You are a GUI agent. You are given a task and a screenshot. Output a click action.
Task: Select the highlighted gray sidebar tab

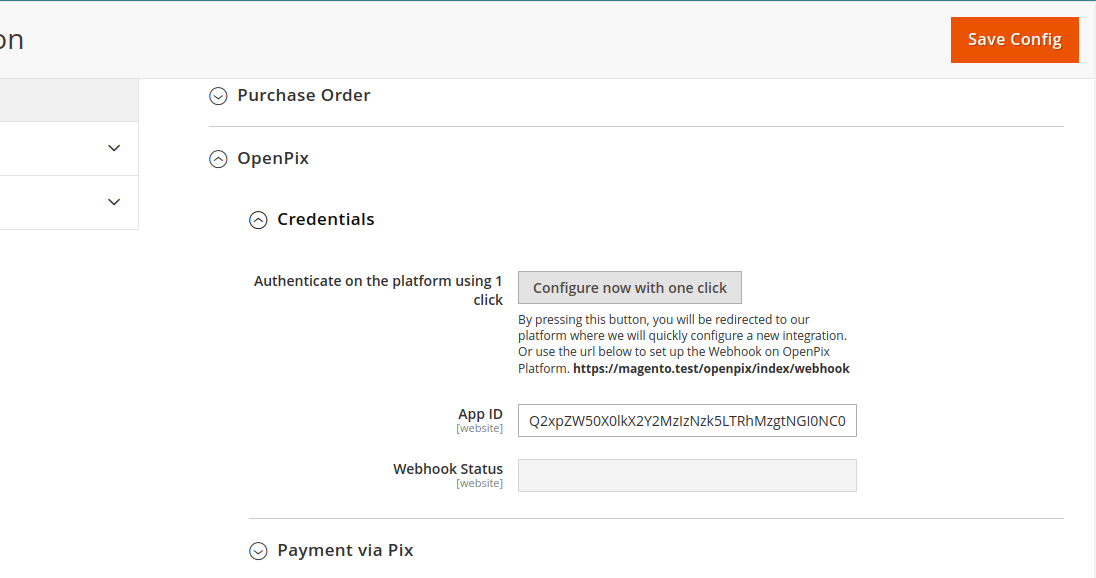(68, 101)
